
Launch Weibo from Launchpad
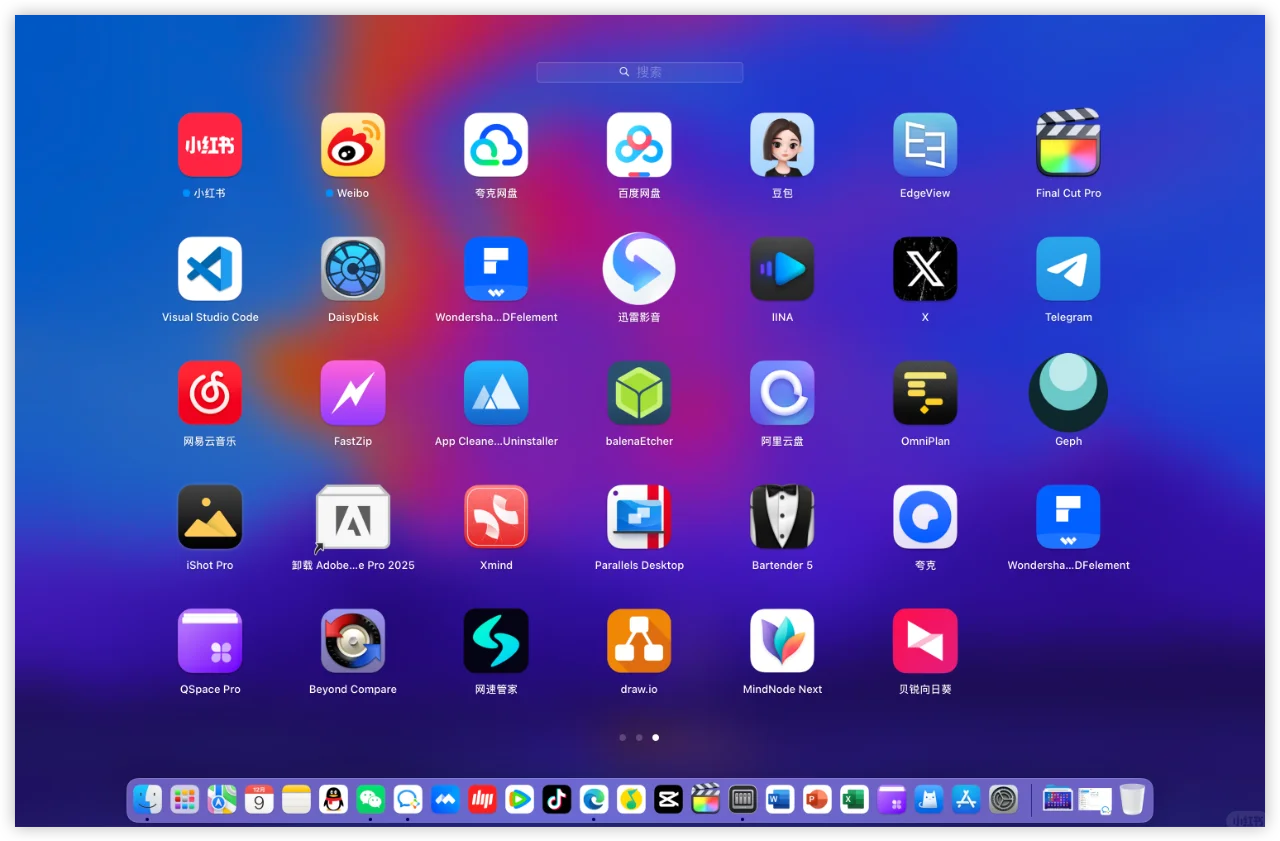(x=353, y=145)
